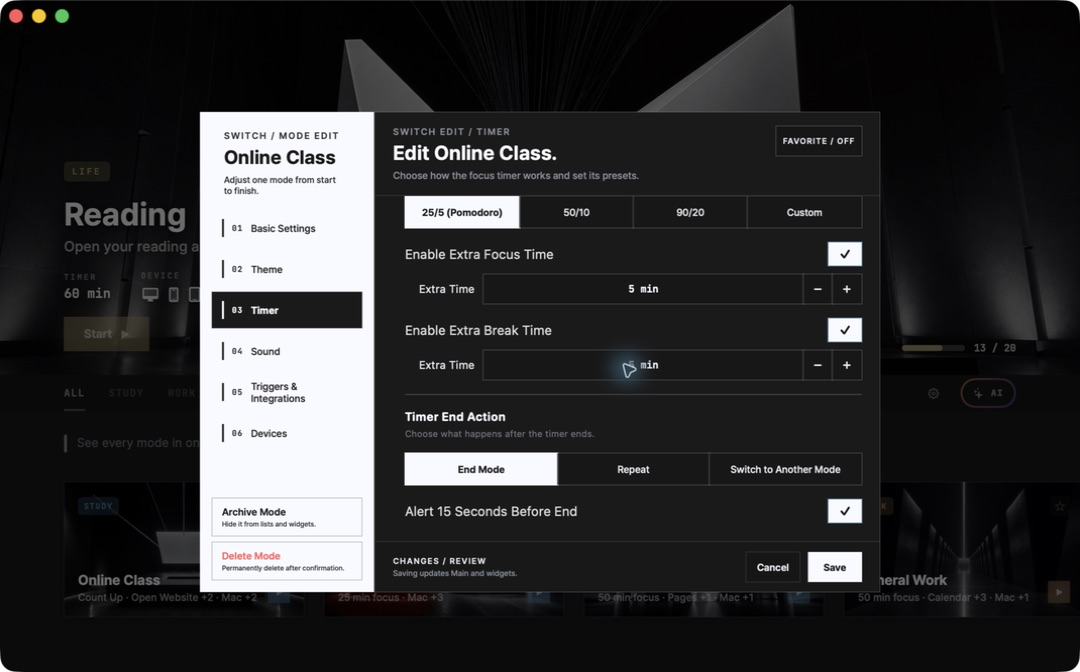1080x672 pixels.
Task: Go to the Theme section
Action: coord(287,269)
